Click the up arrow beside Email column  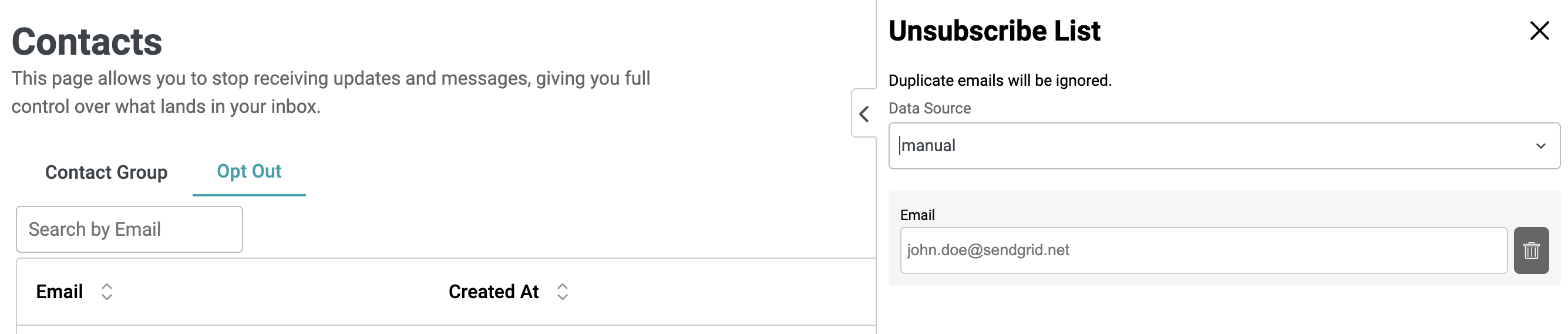[x=106, y=286]
